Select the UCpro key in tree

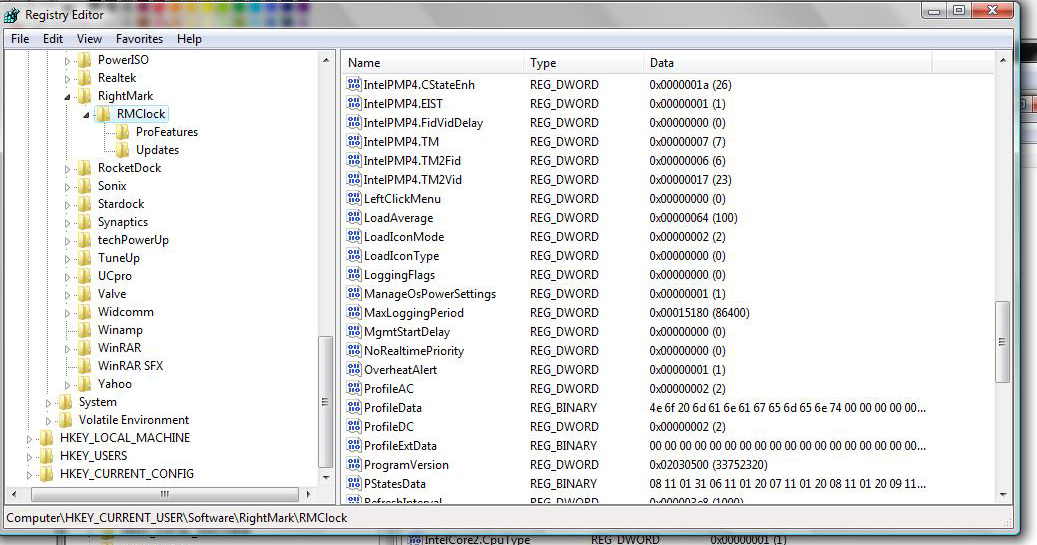114,276
